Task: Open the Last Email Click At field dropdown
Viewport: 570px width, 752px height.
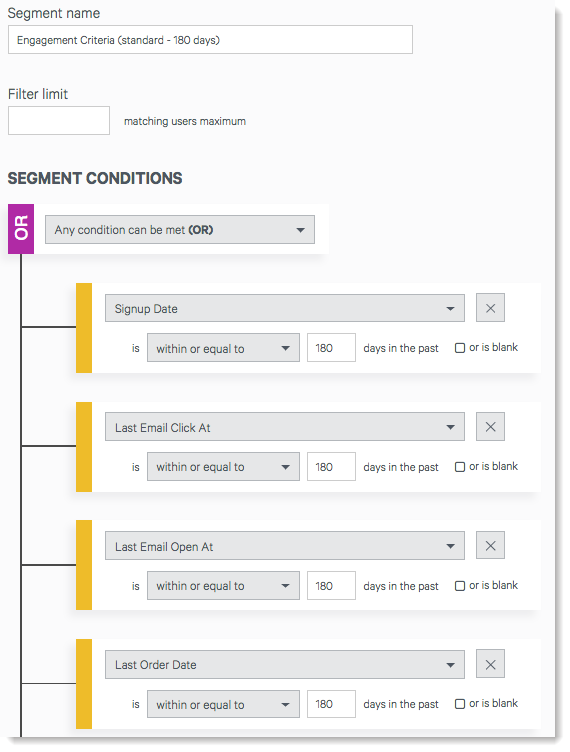Action: (x=285, y=427)
